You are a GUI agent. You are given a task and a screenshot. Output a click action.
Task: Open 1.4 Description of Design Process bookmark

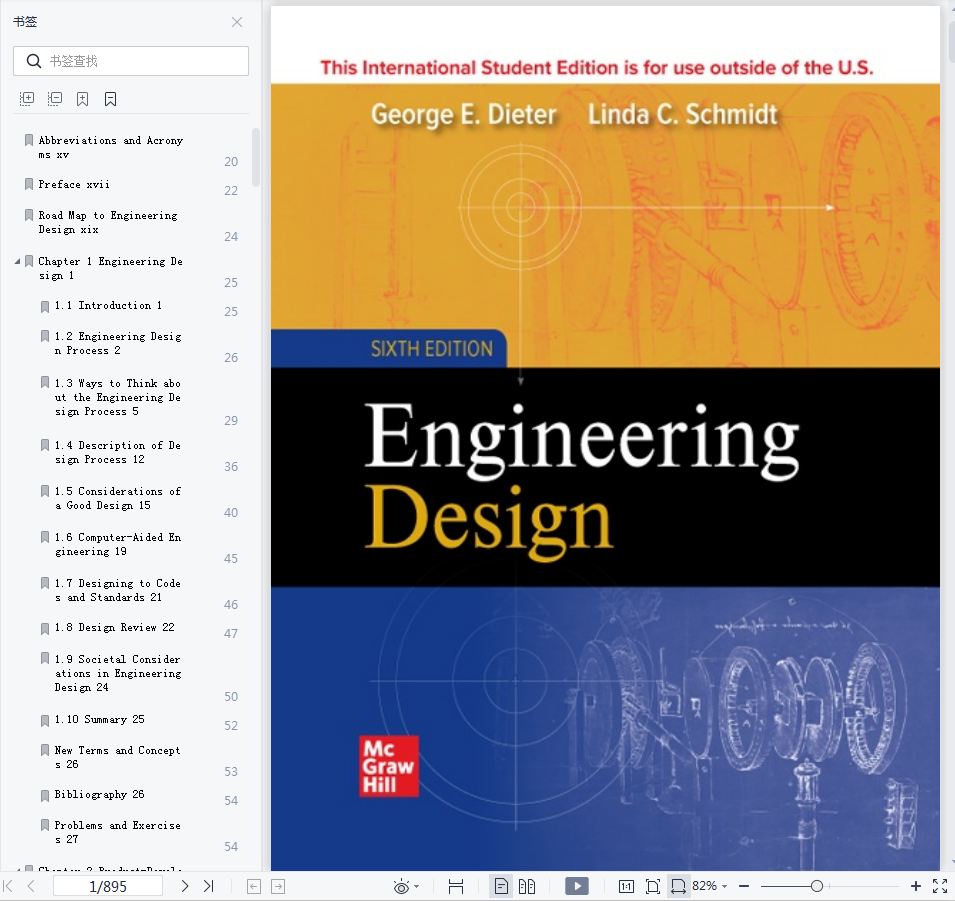point(118,453)
